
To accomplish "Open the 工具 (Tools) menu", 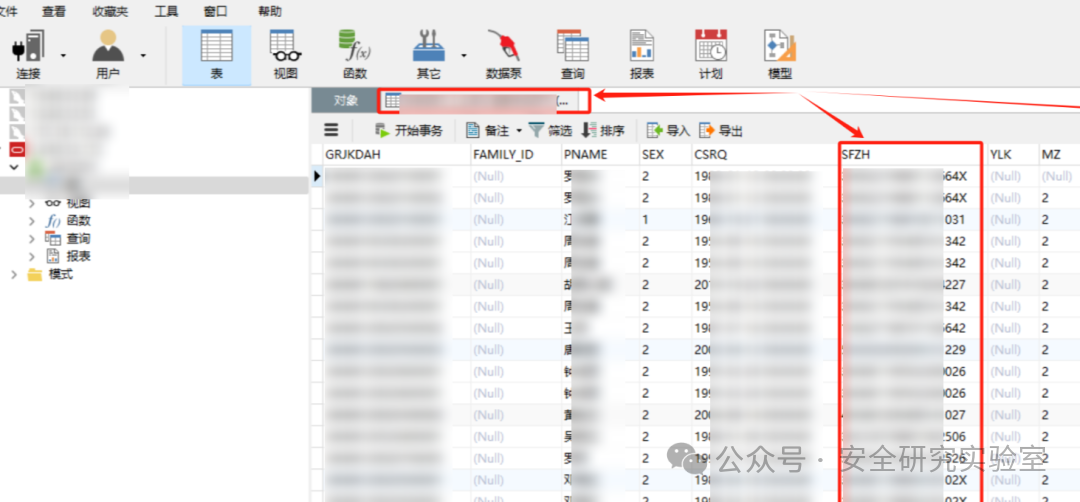I will tap(166, 11).
